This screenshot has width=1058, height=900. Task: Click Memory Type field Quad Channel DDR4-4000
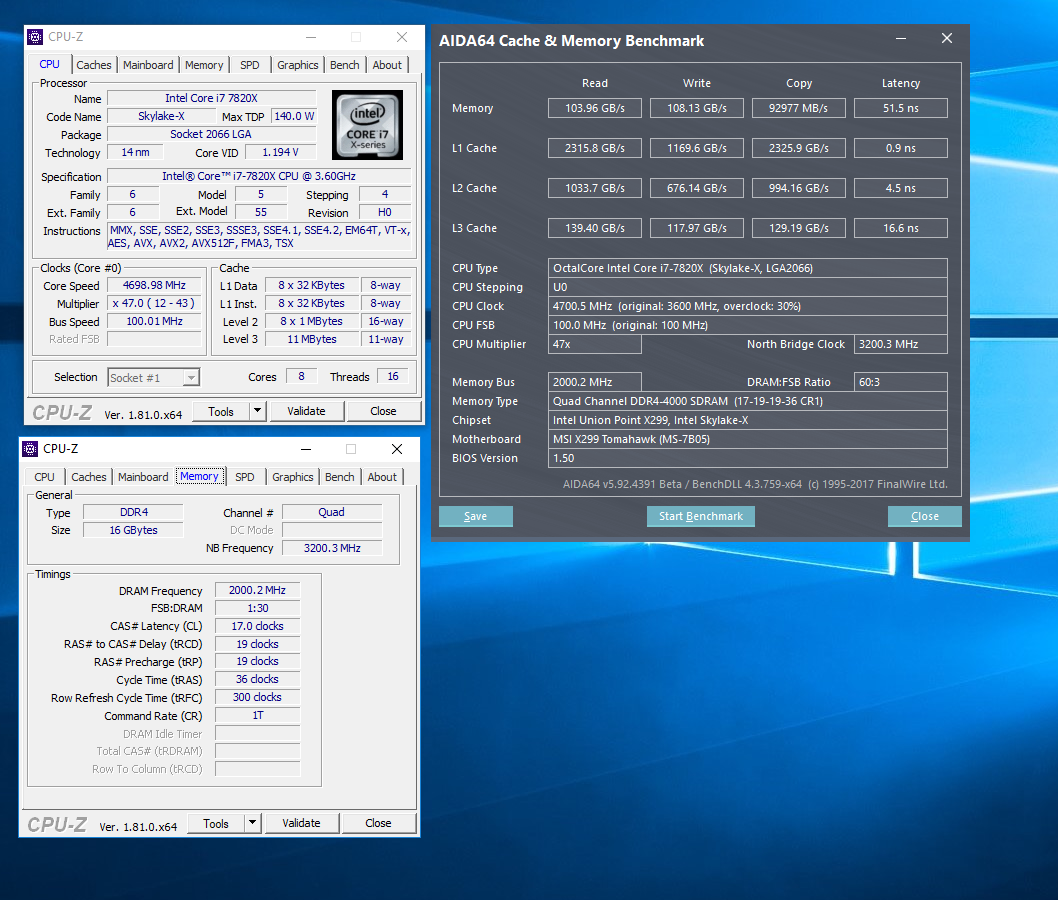coord(748,401)
